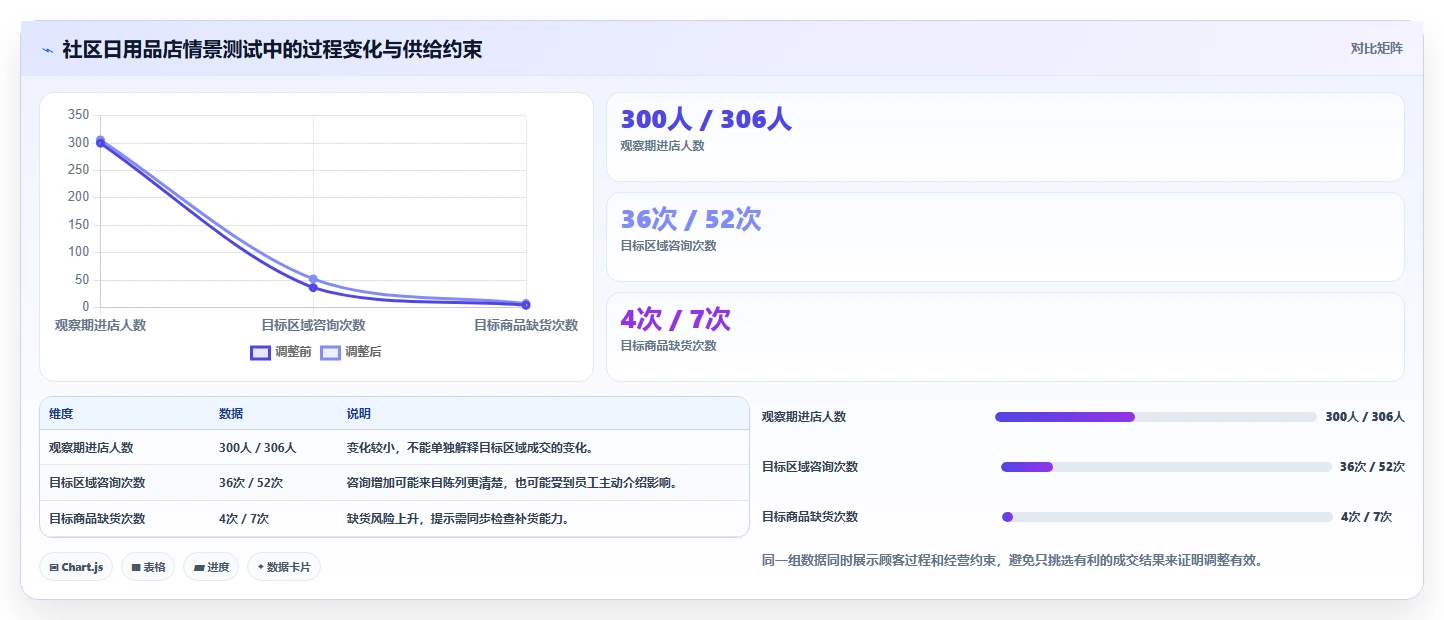Open the 300人 / 306人 data card
1444x620 pixels.
(x=1005, y=137)
